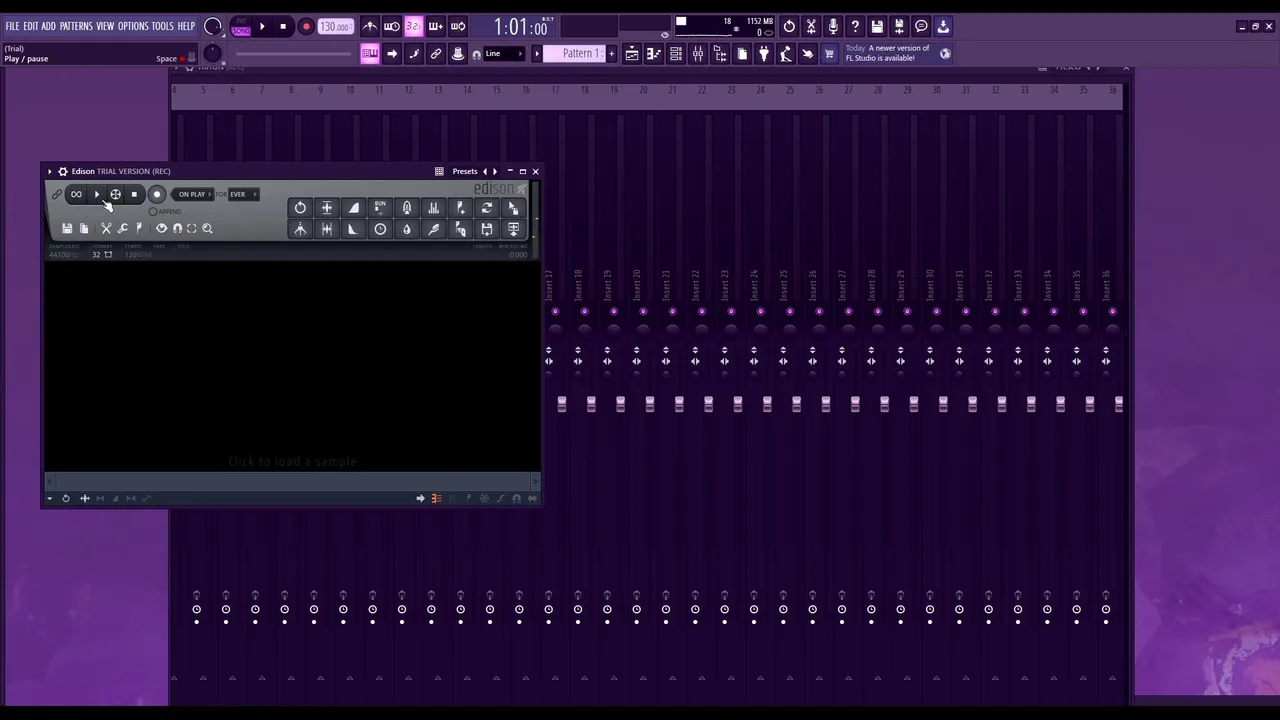Click Edison blur water drop tool
Viewport: 1280px width, 720px height.
[x=406, y=230]
